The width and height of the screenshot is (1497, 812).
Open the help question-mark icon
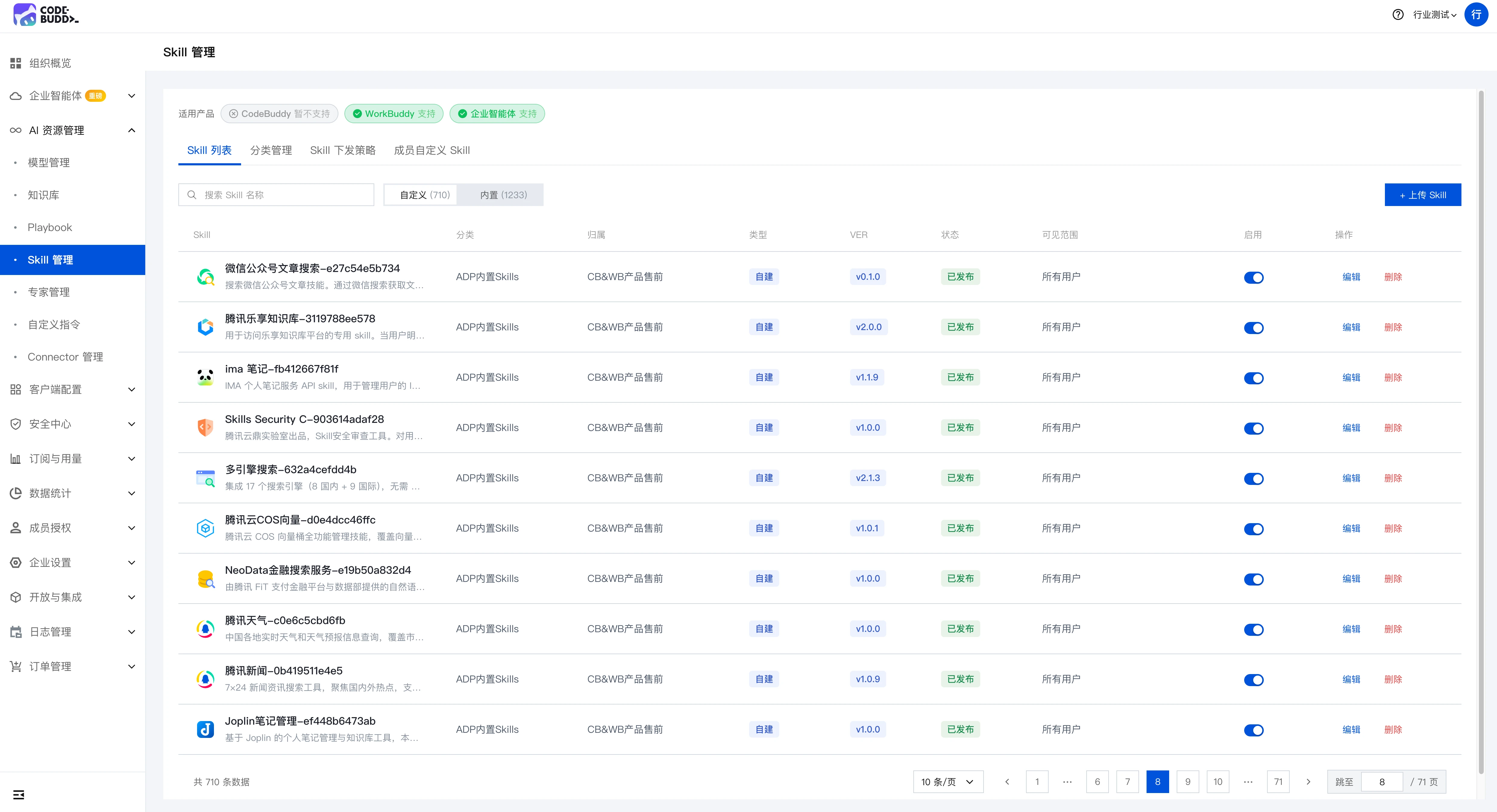(1398, 15)
